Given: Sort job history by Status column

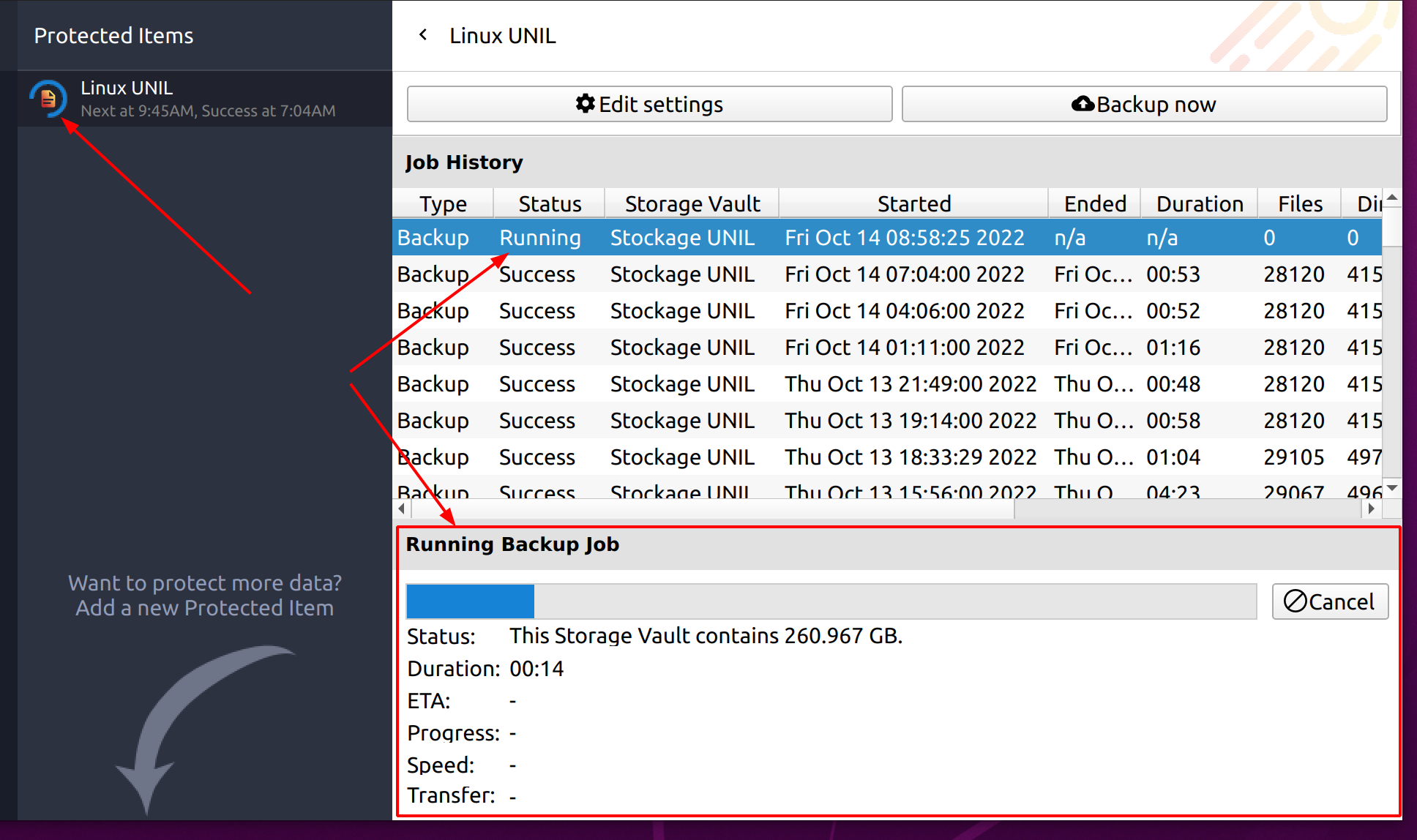Looking at the screenshot, I should pyautogui.click(x=549, y=203).
